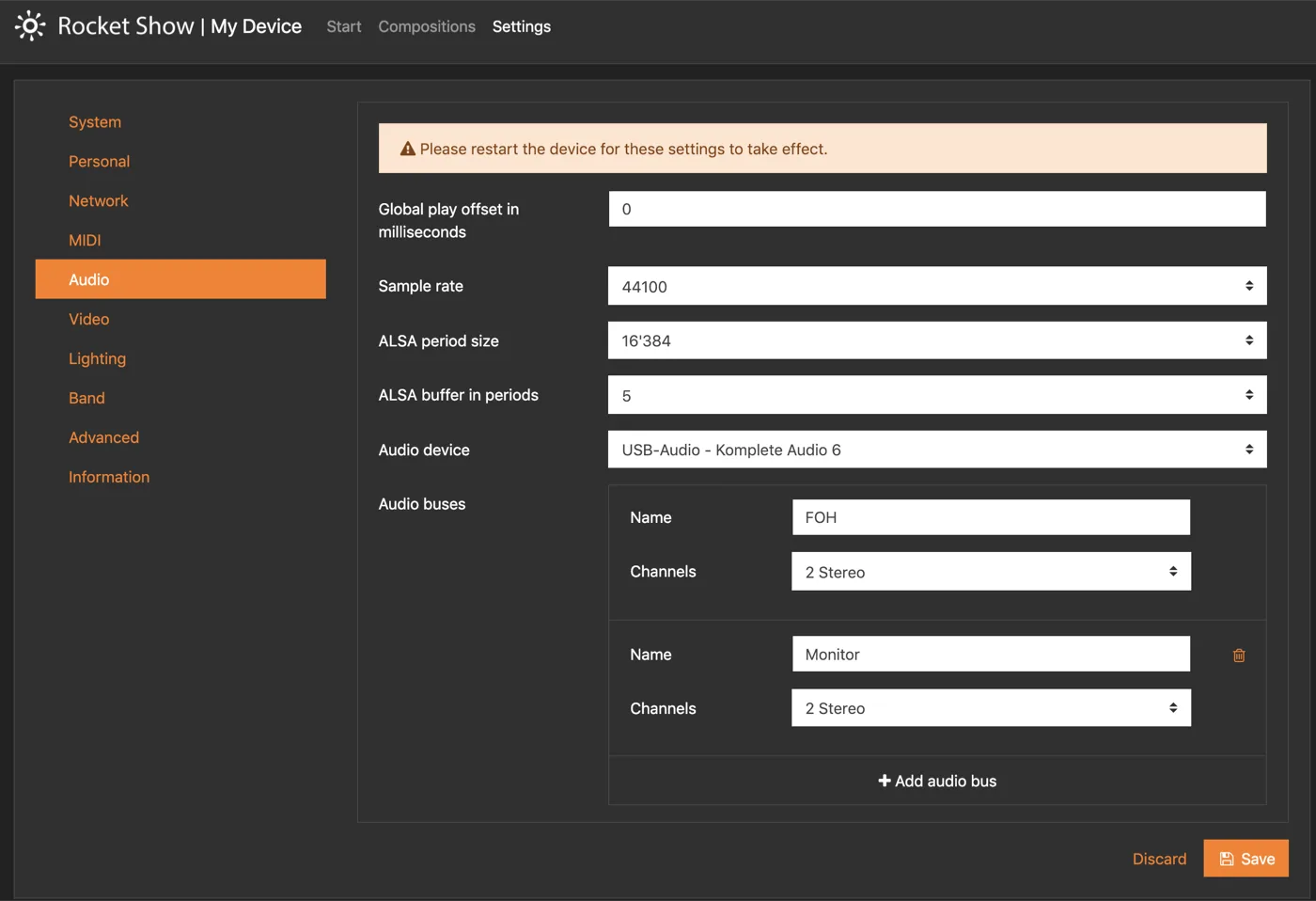Open the Monitor bus Channels dropdown

point(991,708)
